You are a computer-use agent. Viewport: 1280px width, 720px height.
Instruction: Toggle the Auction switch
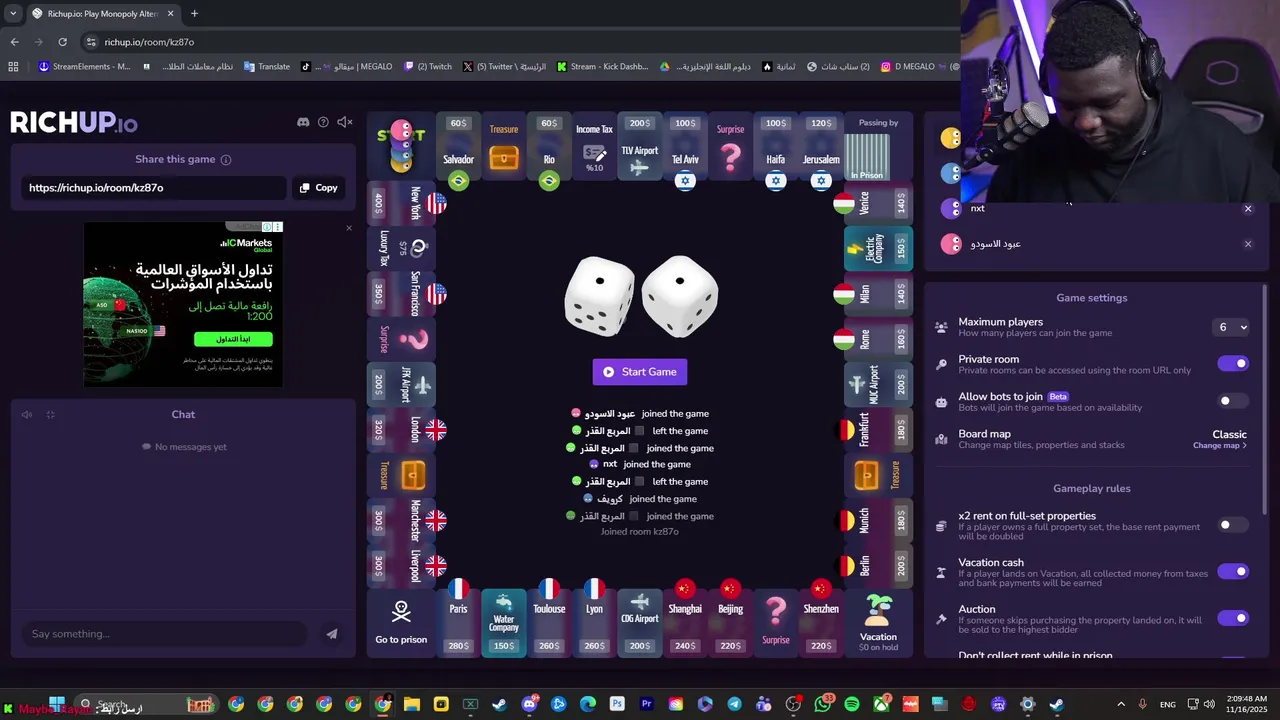coord(1233,618)
